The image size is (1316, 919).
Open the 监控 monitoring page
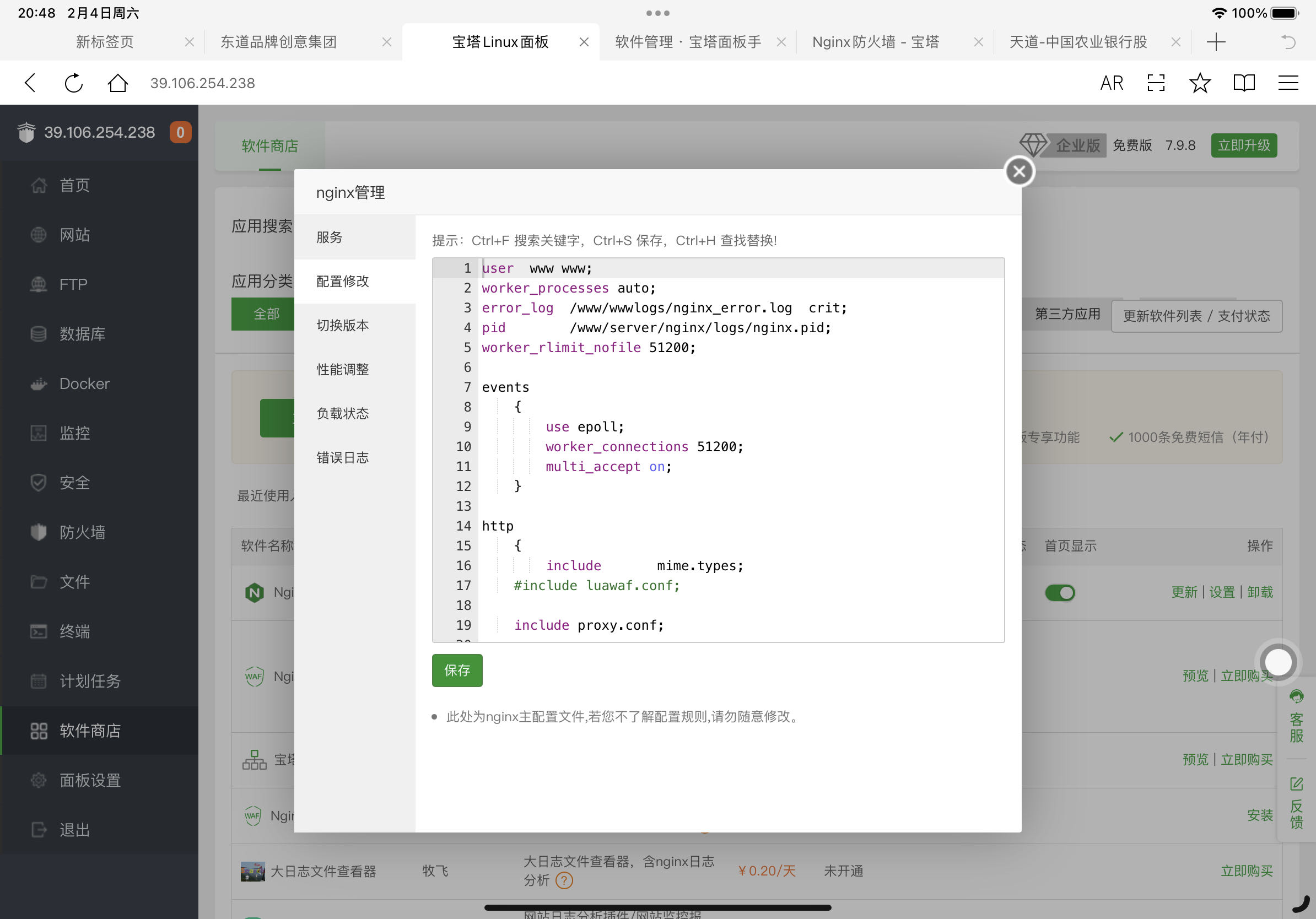[x=74, y=433]
